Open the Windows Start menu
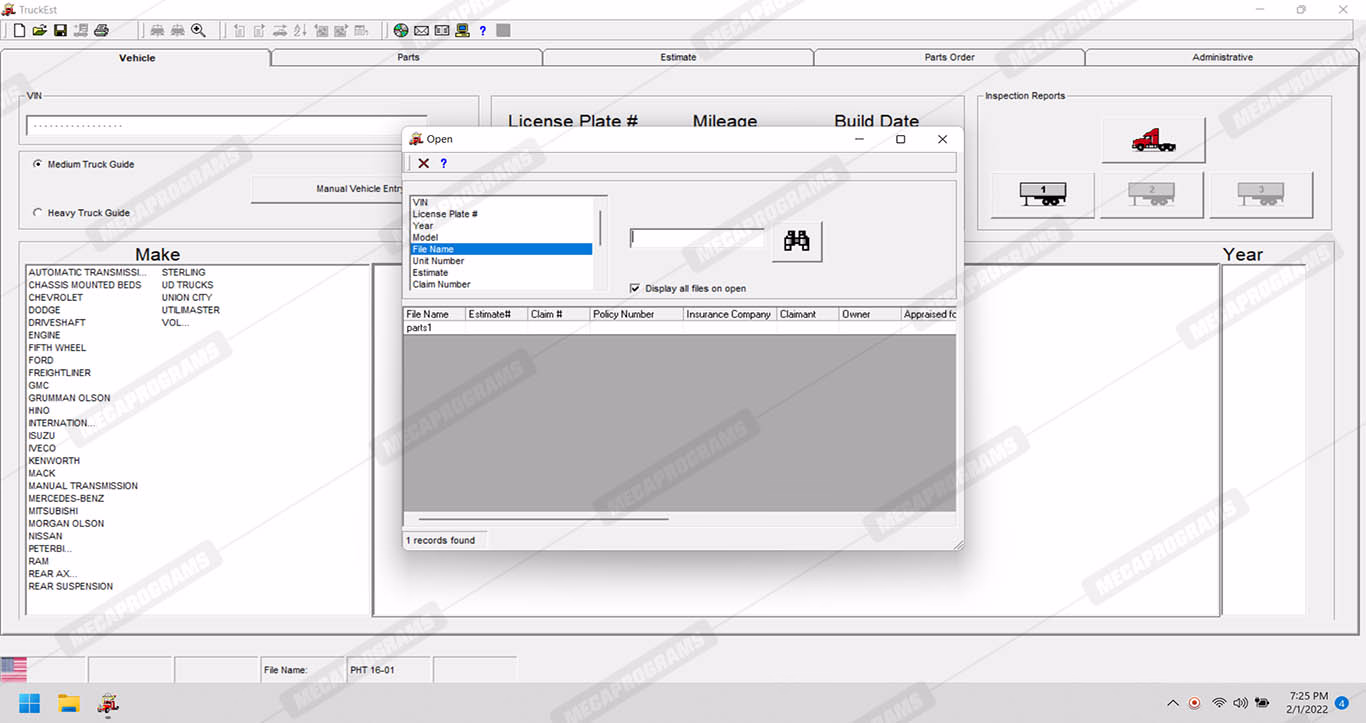1366x723 pixels. [29, 703]
